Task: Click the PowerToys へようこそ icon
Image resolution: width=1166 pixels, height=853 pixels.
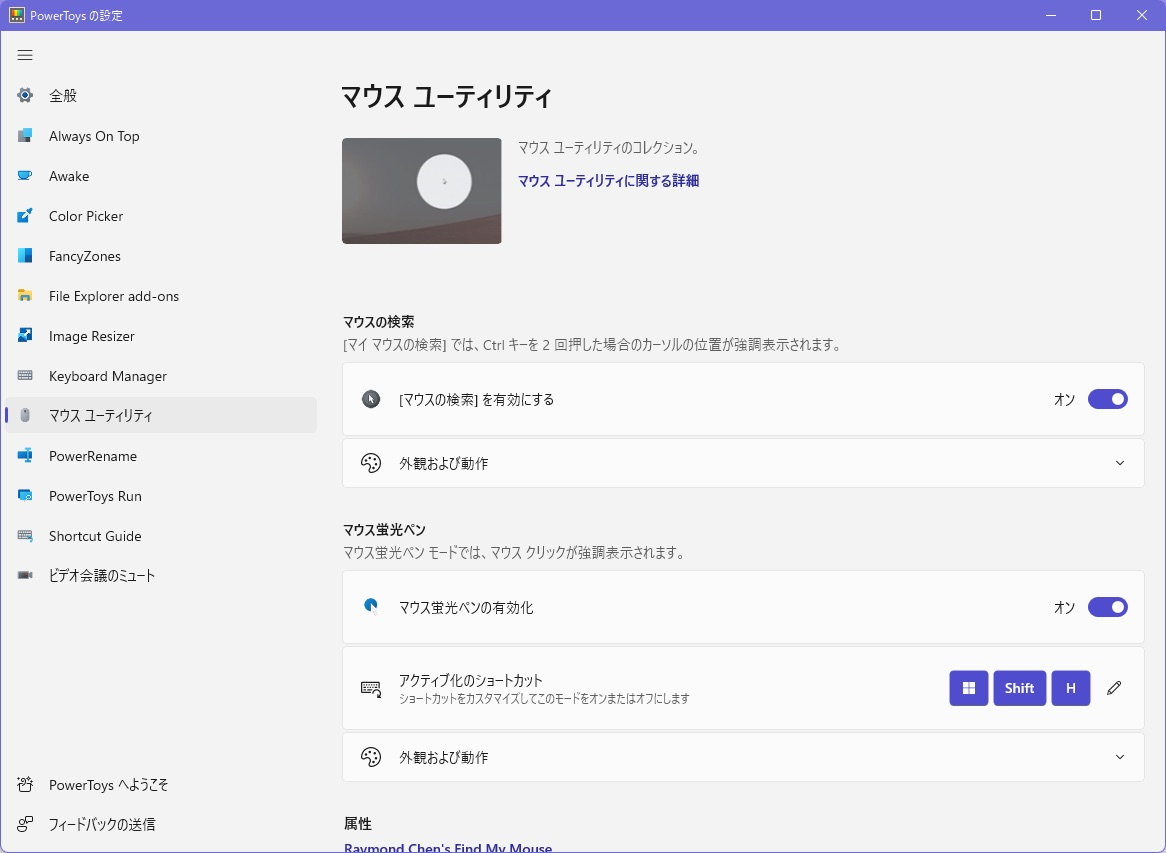Action: pos(25,785)
